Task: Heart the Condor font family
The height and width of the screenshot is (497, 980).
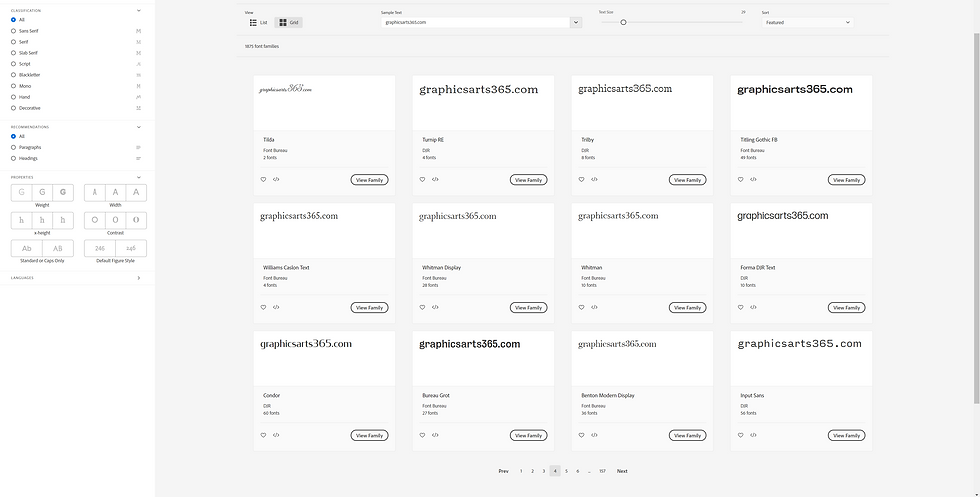Action: point(263,435)
